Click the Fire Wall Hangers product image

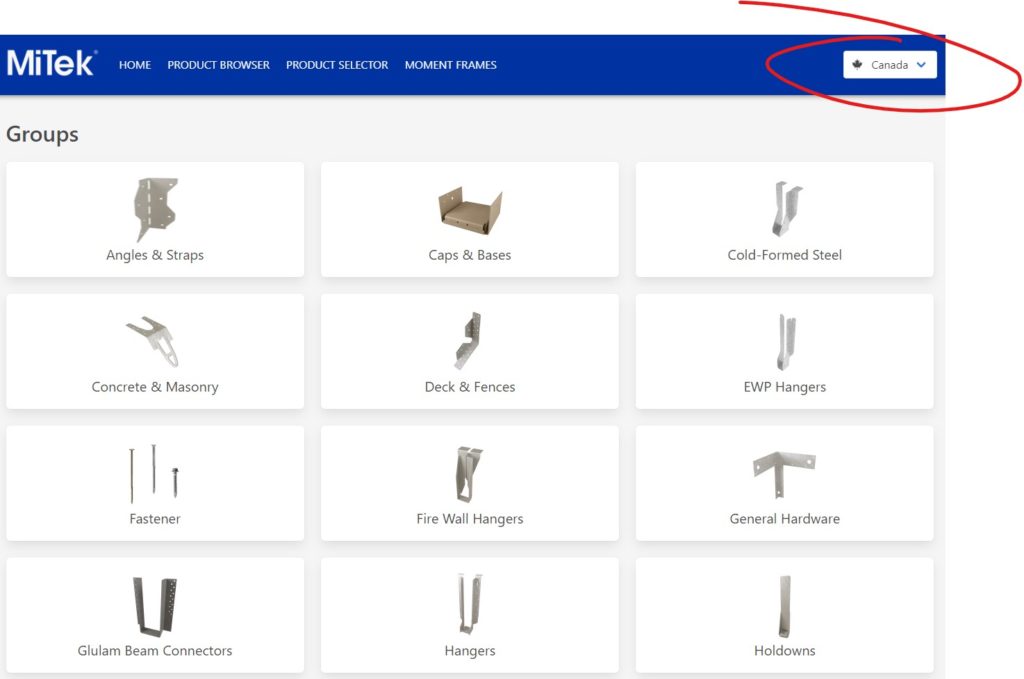click(x=469, y=474)
